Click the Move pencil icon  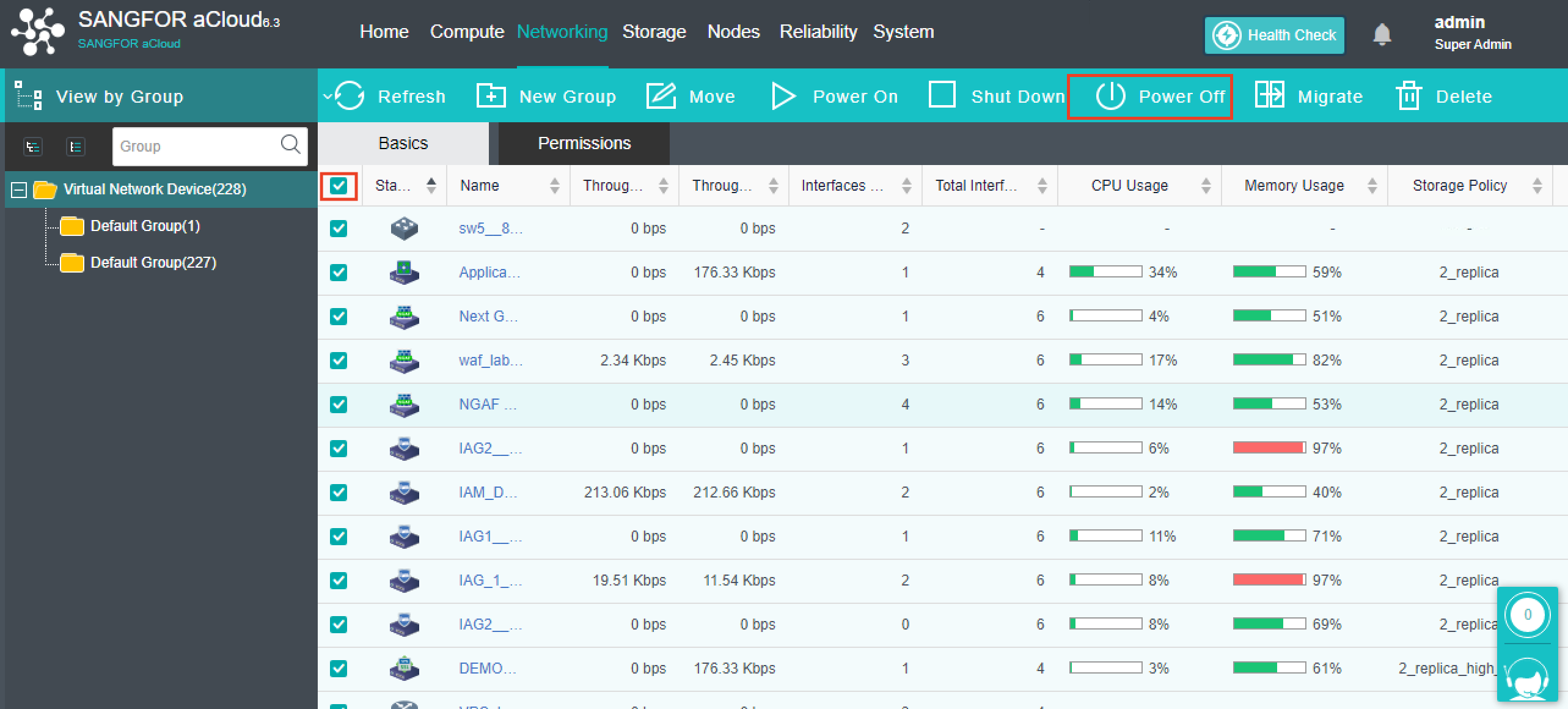tap(661, 96)
